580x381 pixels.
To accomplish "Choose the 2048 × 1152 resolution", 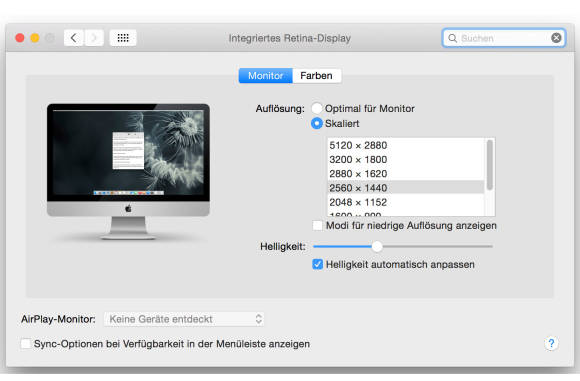I will (x=405, y=202).
